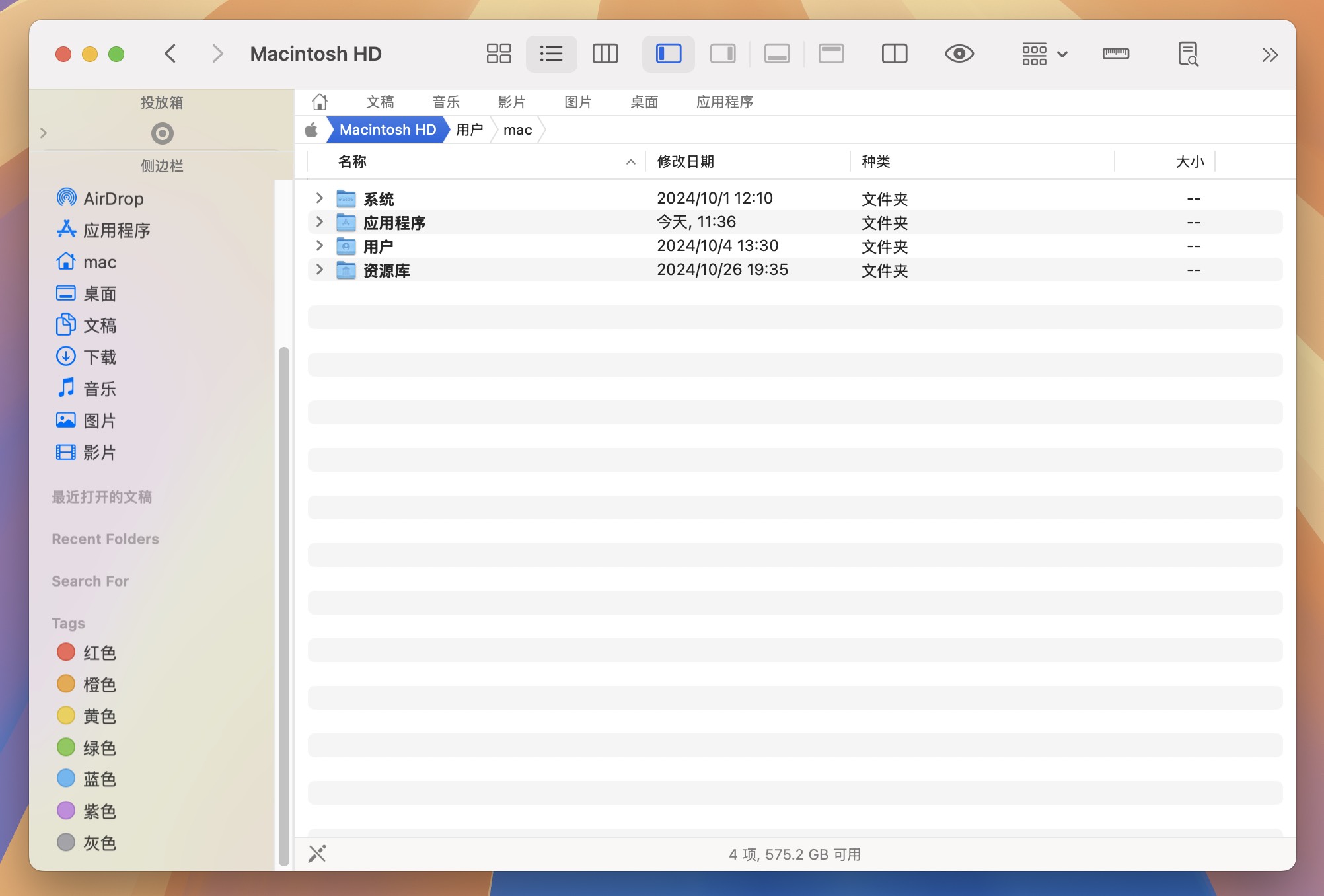Open 音乐 in the sidebar
Screen dimensions: 1324x896
click(100, 389)
